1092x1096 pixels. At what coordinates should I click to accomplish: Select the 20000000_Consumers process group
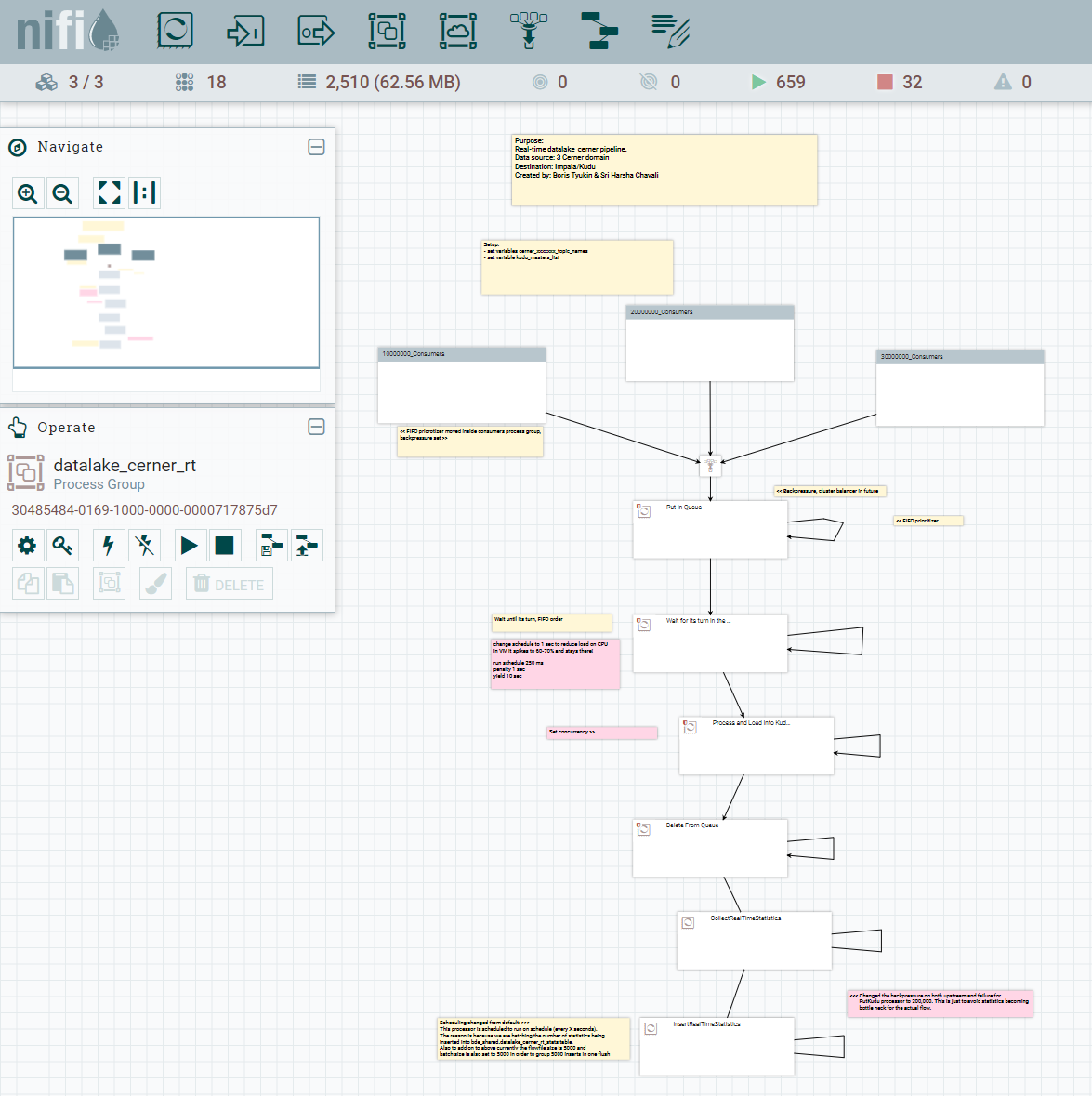coord(710,343)
